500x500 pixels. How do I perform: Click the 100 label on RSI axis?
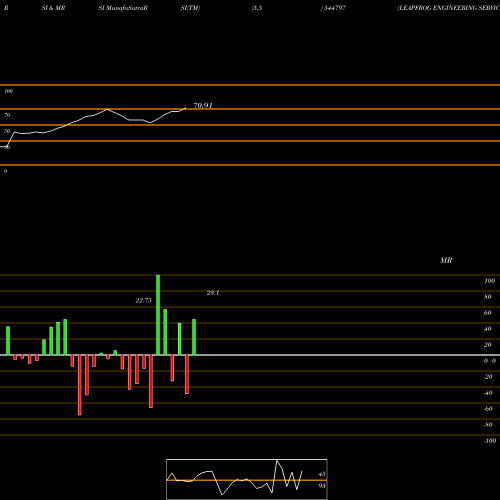[9, 91]
